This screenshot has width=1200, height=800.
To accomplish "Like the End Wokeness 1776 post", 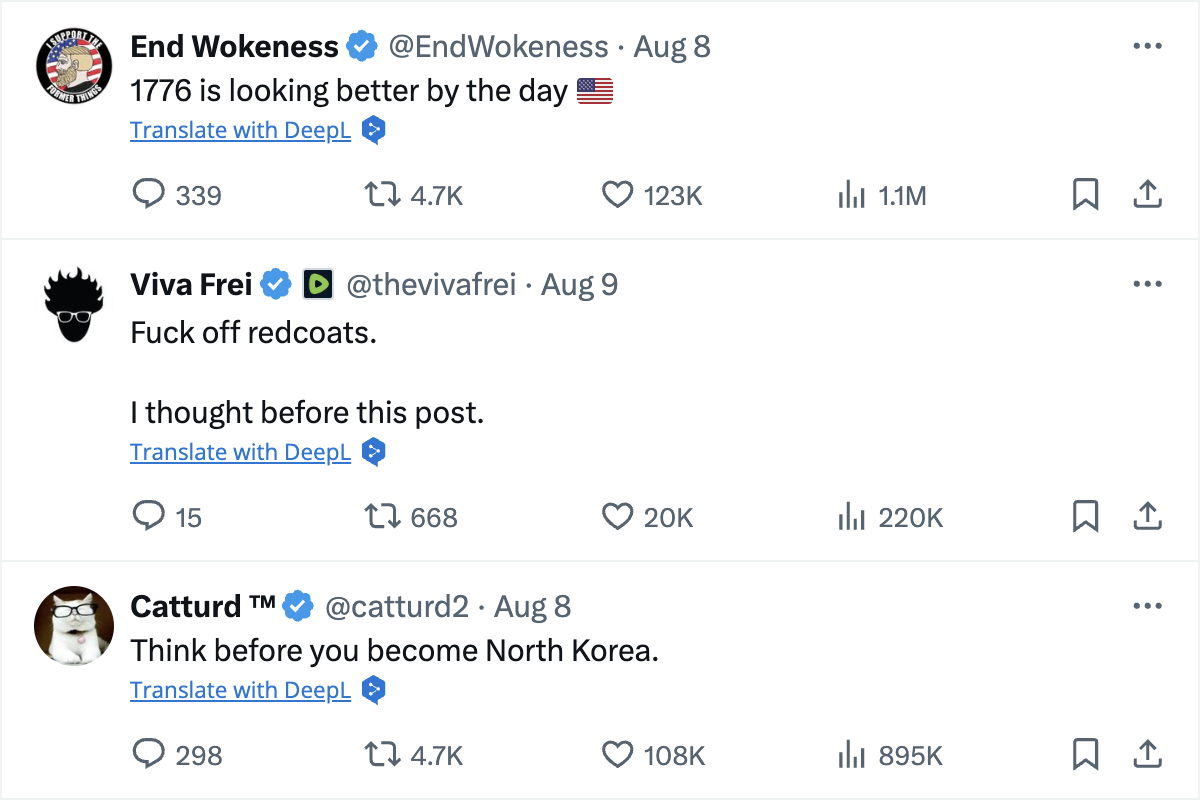I will click(617, 194).
